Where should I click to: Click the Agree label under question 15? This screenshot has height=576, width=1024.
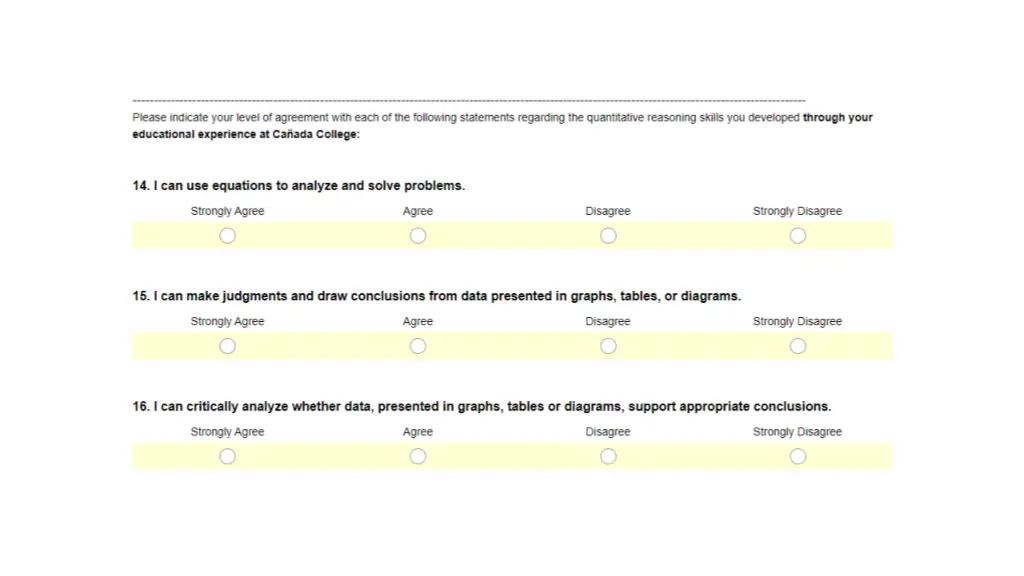418,321
